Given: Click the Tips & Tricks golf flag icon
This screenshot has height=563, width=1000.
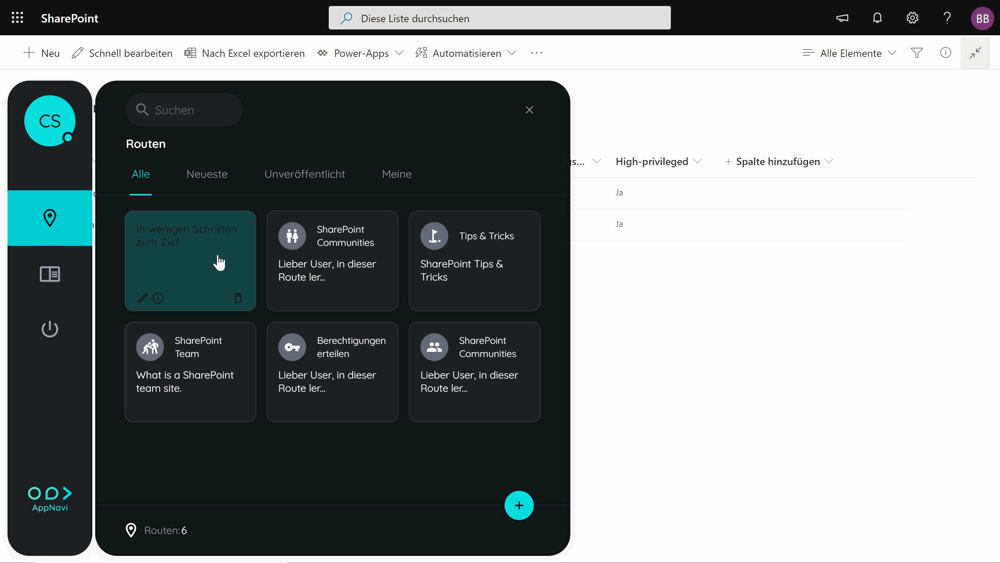Looking at the screenshot, I should (434, 236).
